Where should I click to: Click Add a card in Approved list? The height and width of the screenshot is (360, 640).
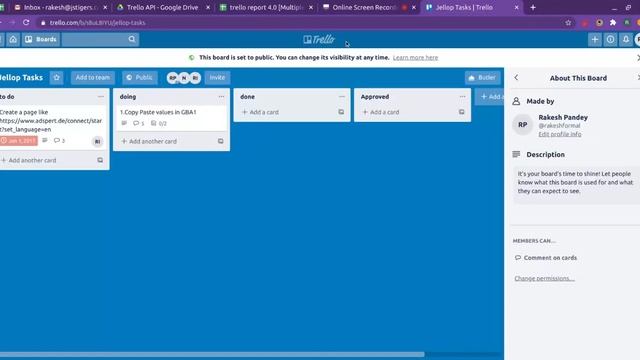pyautogui.click(x=381, y=112)
